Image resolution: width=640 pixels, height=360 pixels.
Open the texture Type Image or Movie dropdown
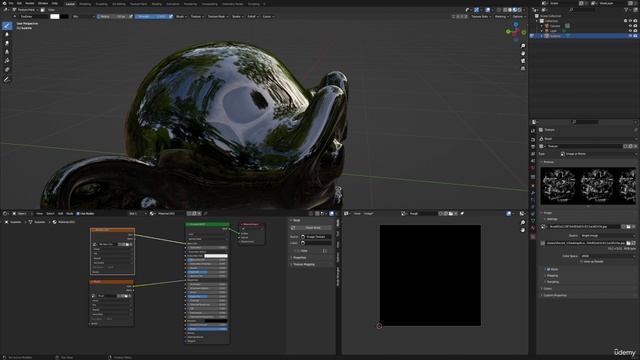pyautogui.click(x=598, y=154)
